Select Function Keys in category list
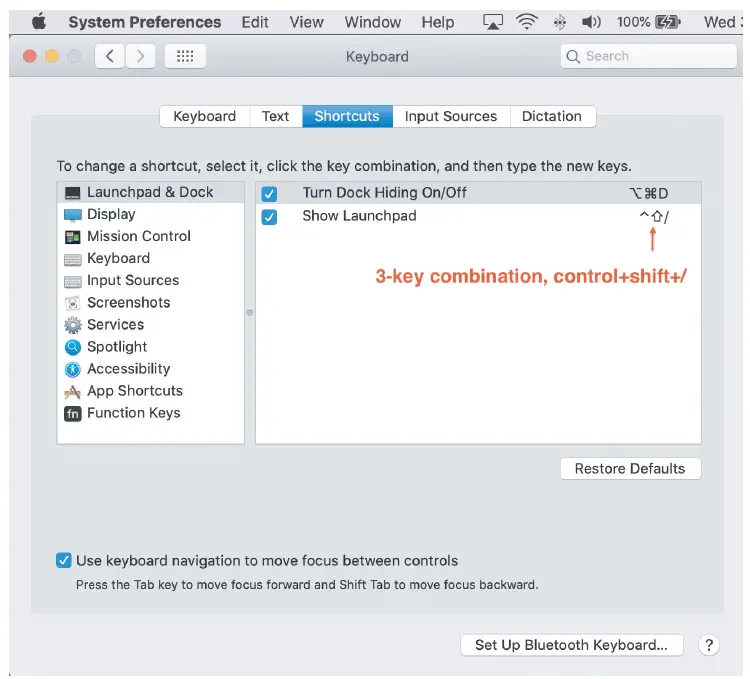Screen dimensions: 750x679 click(151, 413)
